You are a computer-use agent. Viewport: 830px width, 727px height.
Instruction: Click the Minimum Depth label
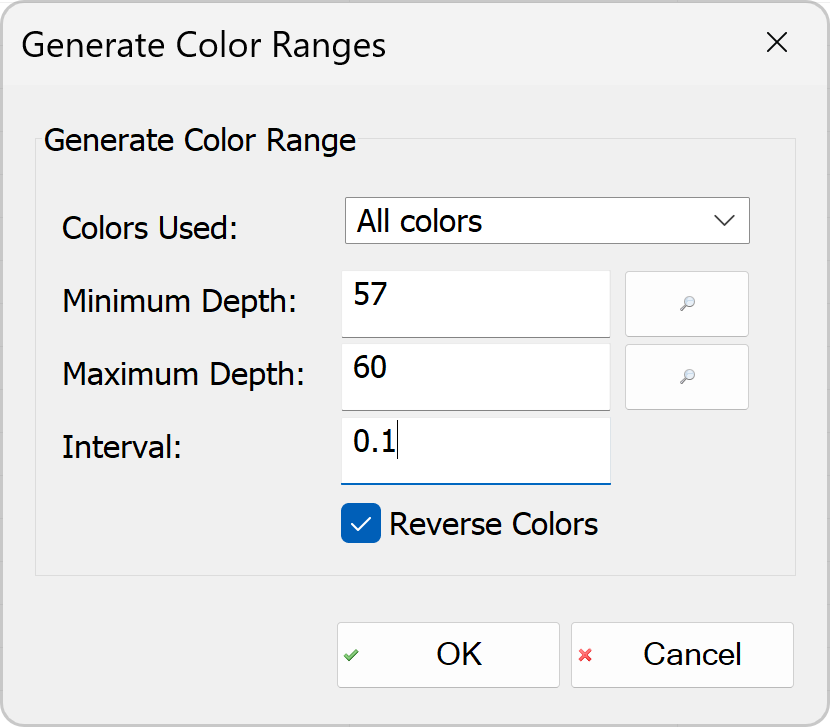coord(179,301)
